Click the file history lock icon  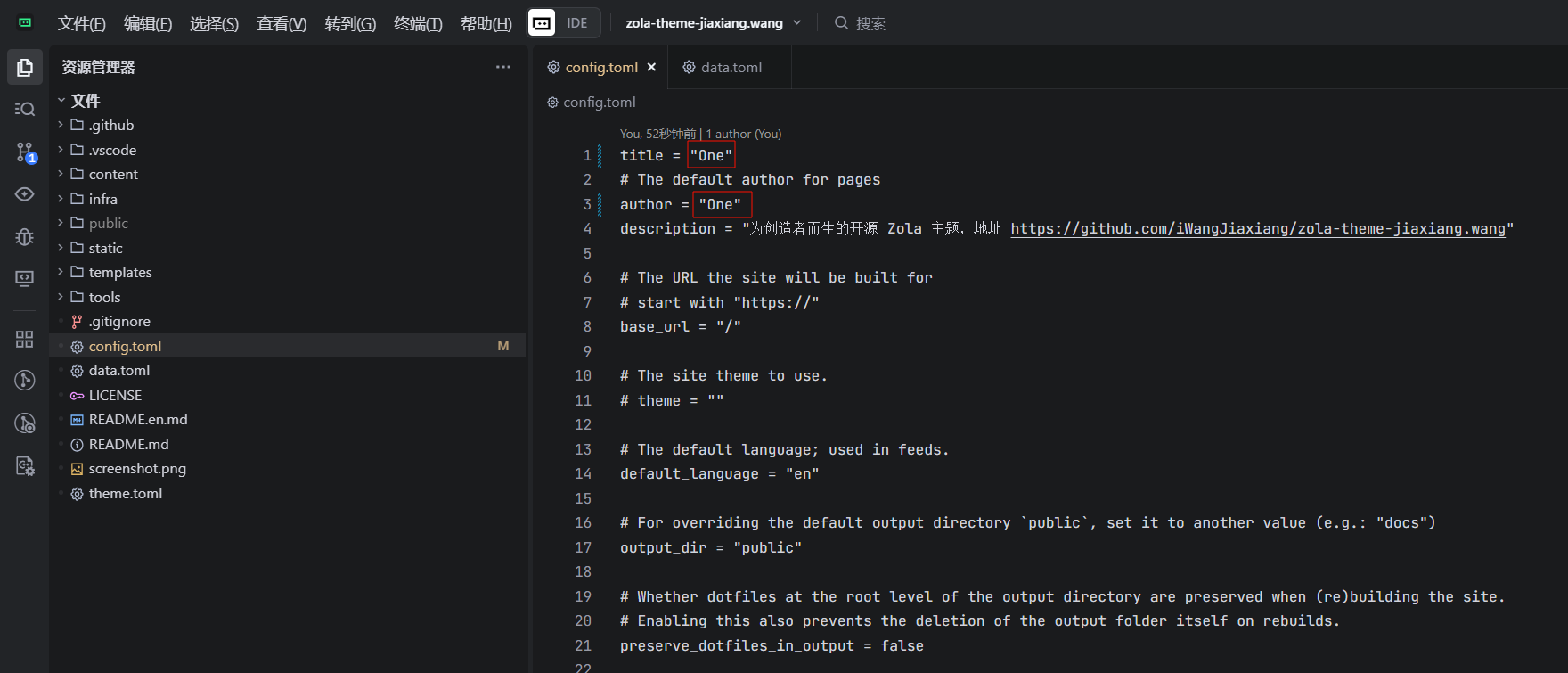25,423
